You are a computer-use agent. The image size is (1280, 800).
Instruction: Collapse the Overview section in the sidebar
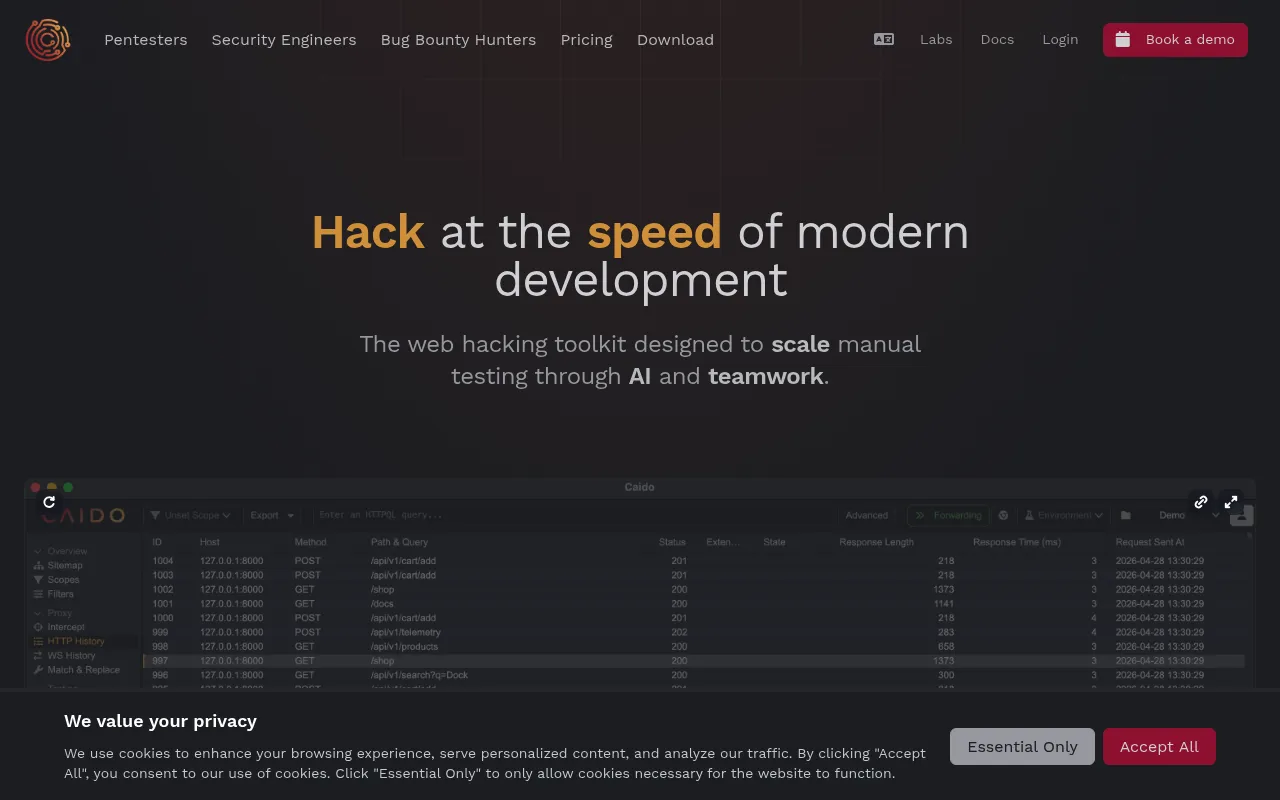pyautogui.click(x=60, y=551)
